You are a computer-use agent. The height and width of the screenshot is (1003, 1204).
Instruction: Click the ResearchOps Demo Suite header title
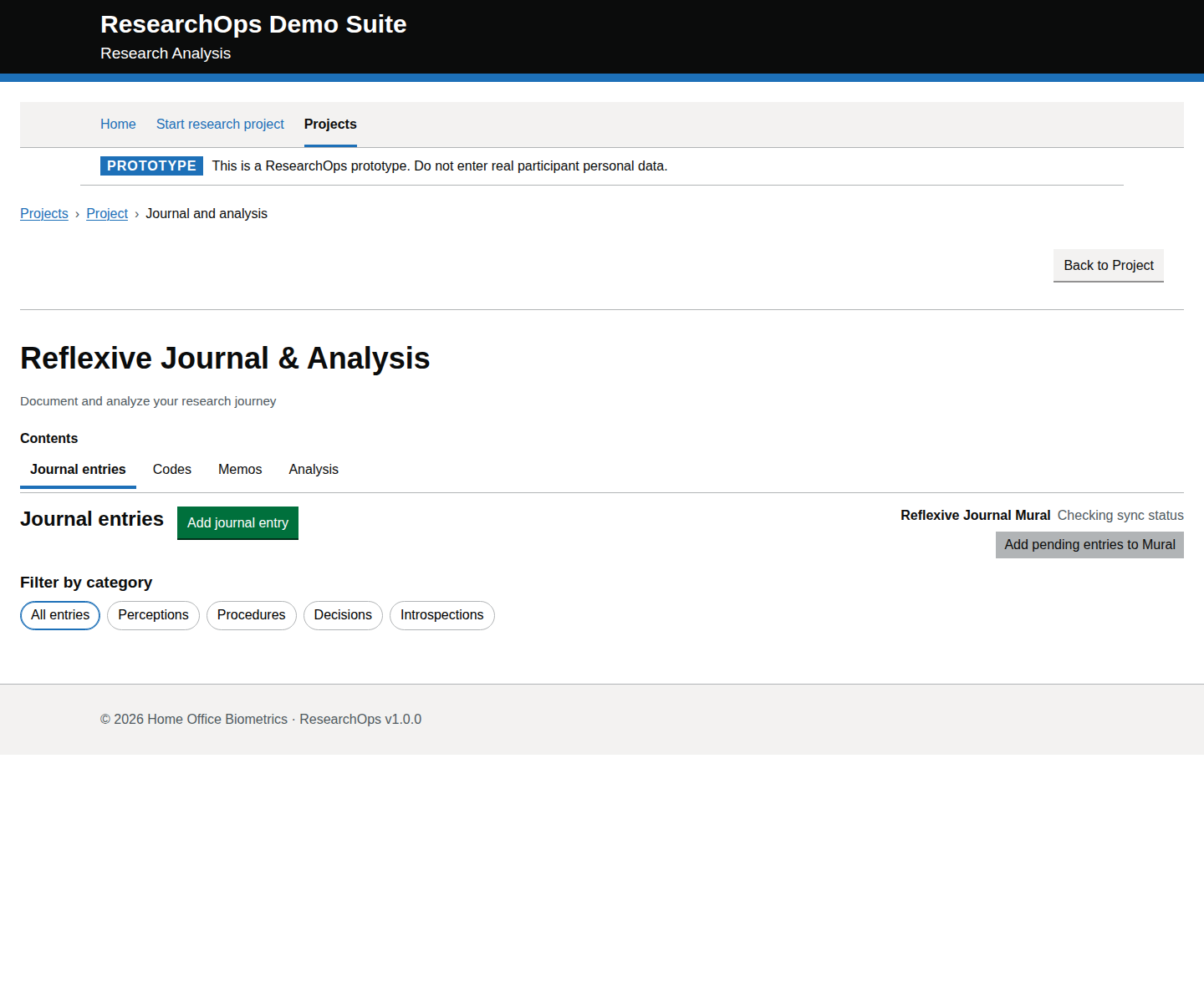click(x=253, y=24)
